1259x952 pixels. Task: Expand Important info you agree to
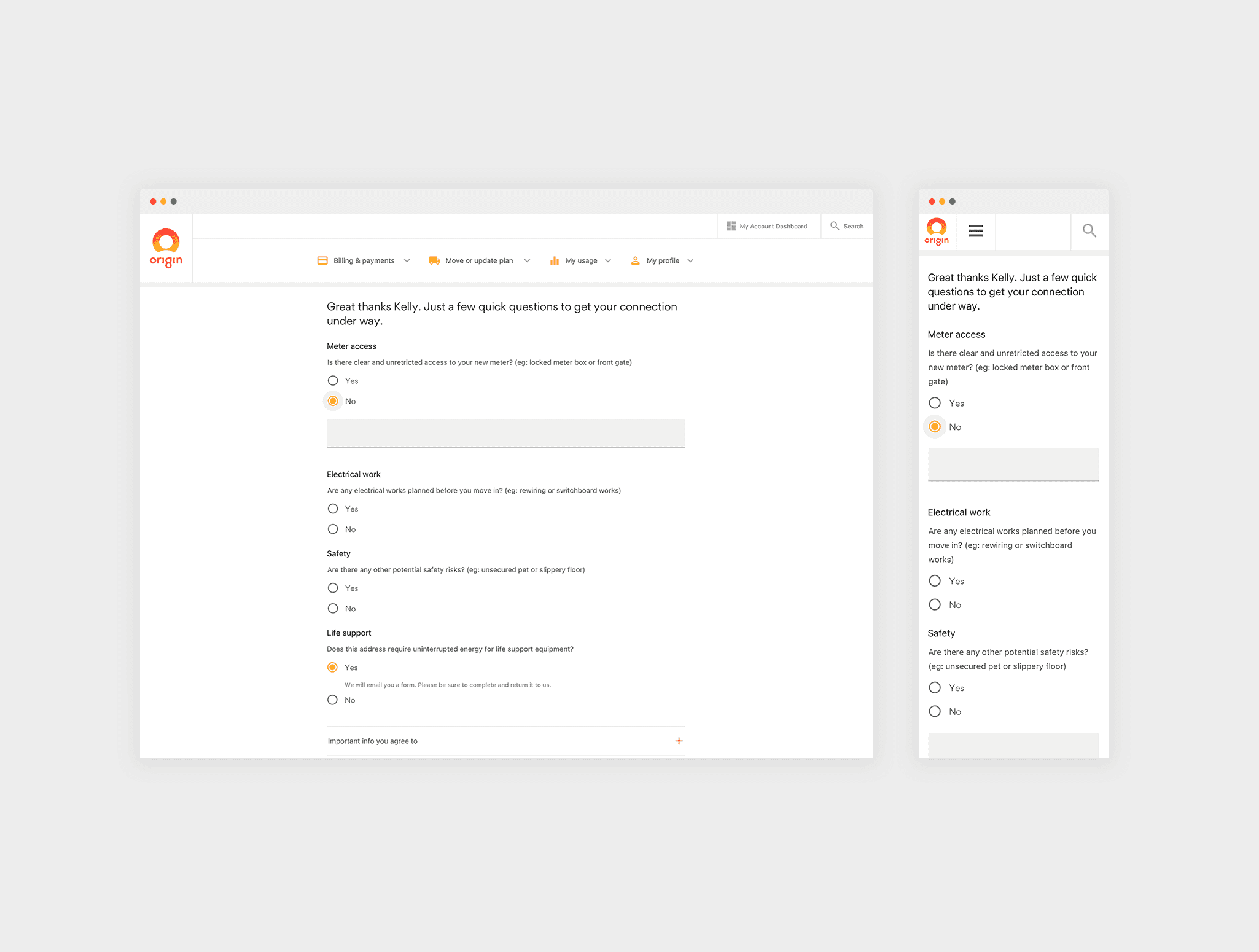[679, 741]
